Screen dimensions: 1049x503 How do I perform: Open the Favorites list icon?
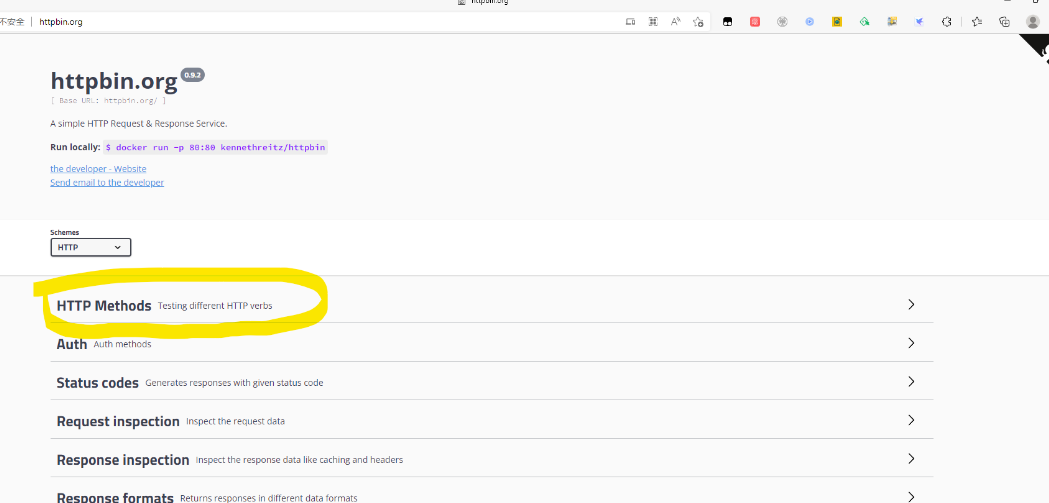click(977, 22)
